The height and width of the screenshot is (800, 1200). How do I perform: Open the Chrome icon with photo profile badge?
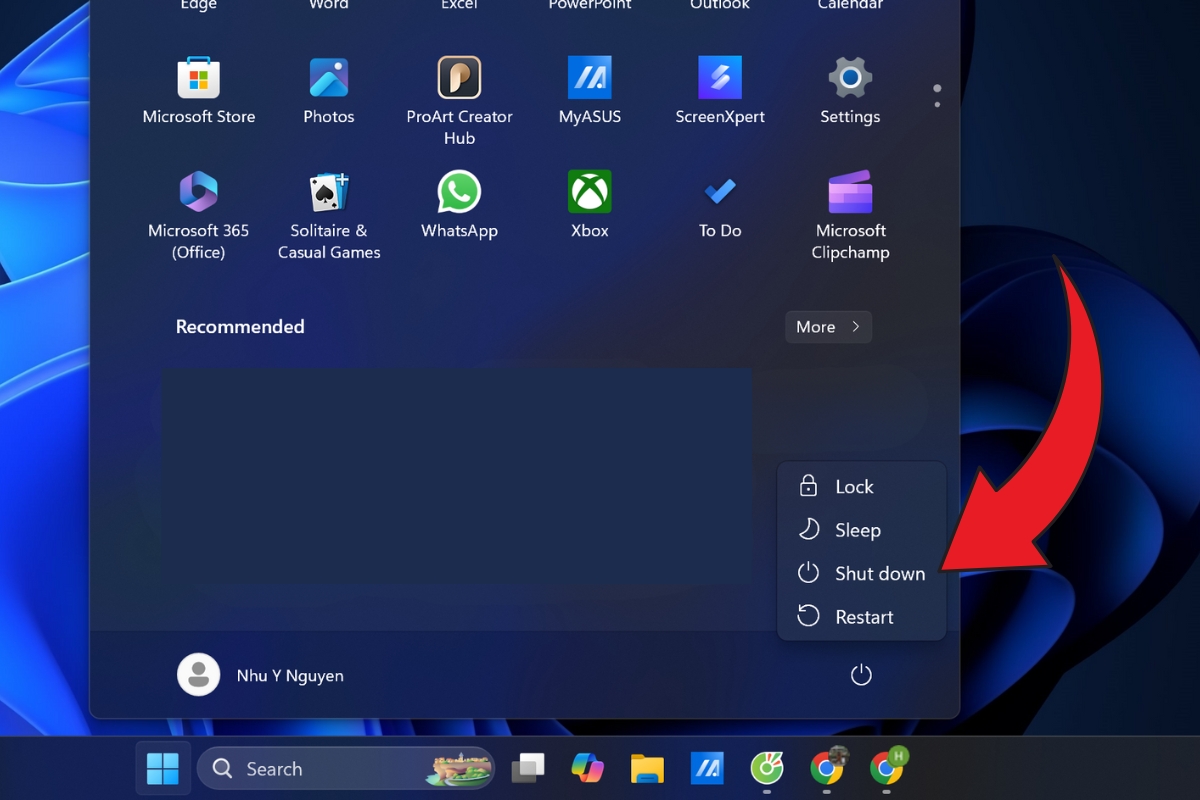(827, 767)
